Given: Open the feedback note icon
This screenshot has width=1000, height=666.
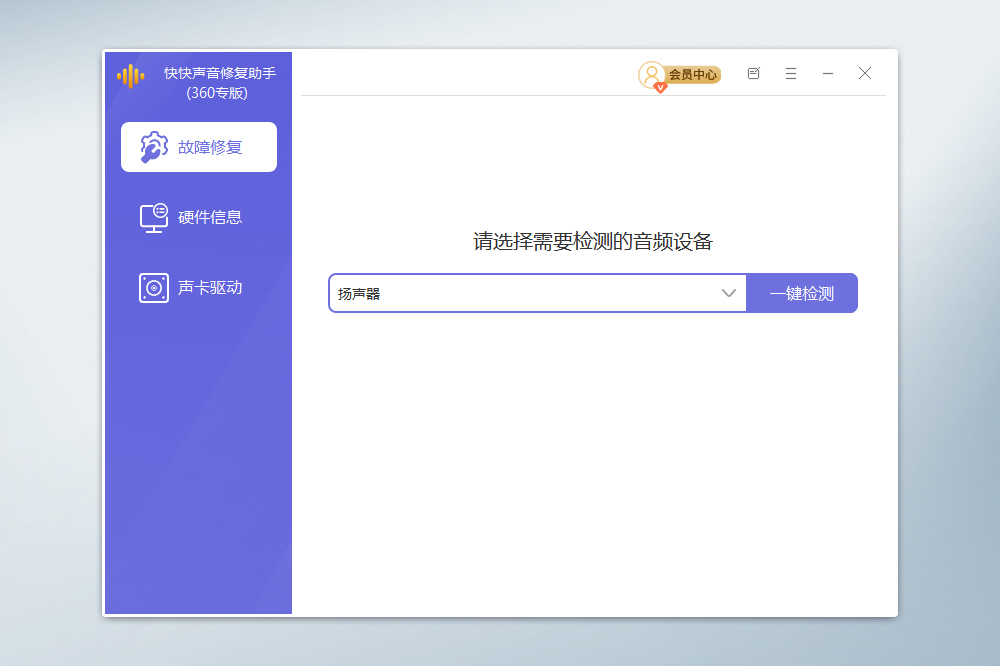Looking at the screenshot, I should point(754,73).
